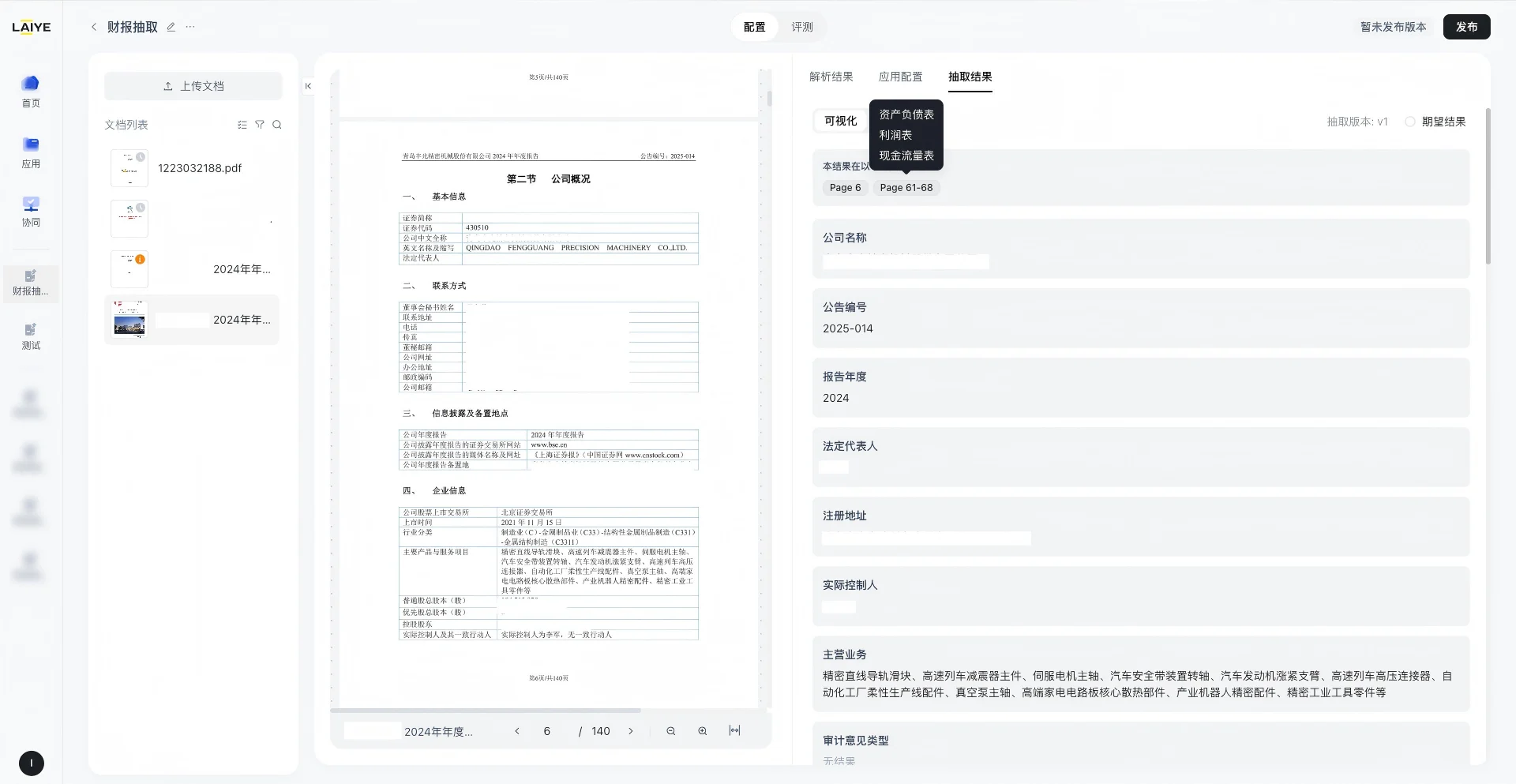Click the 上传文档 upload button

[193, 86]
